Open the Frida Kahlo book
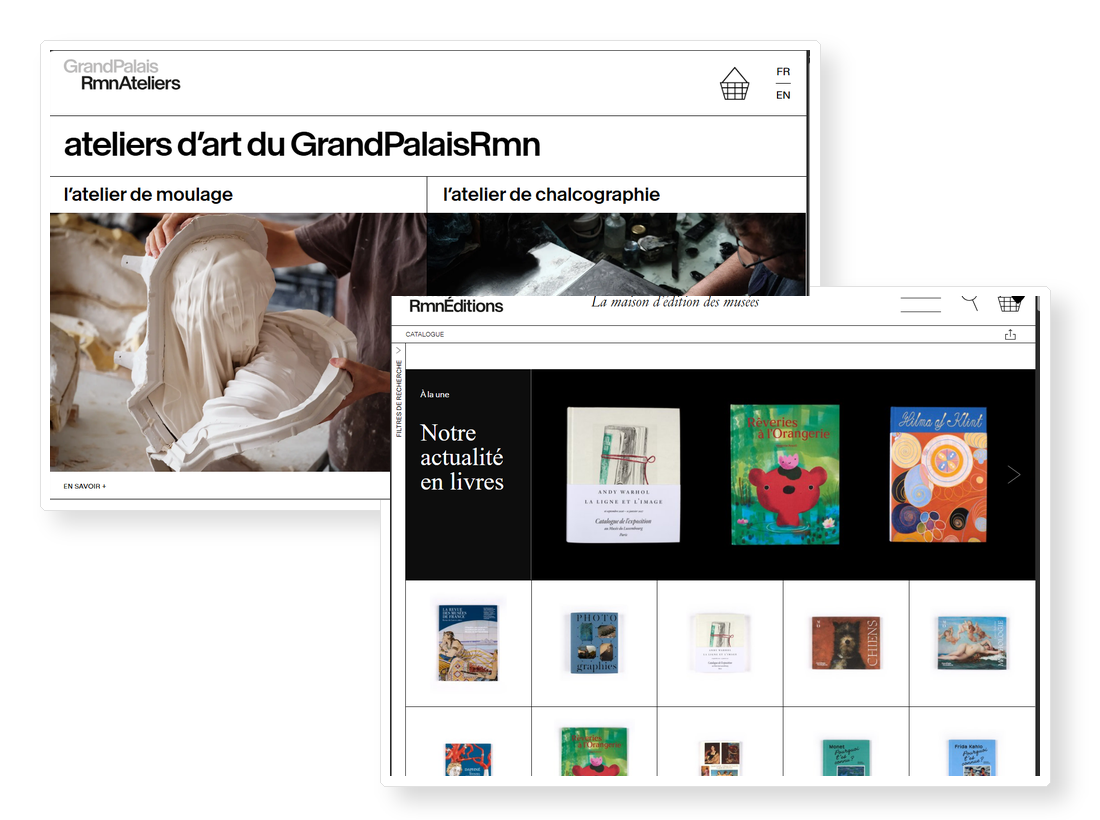 972,758
